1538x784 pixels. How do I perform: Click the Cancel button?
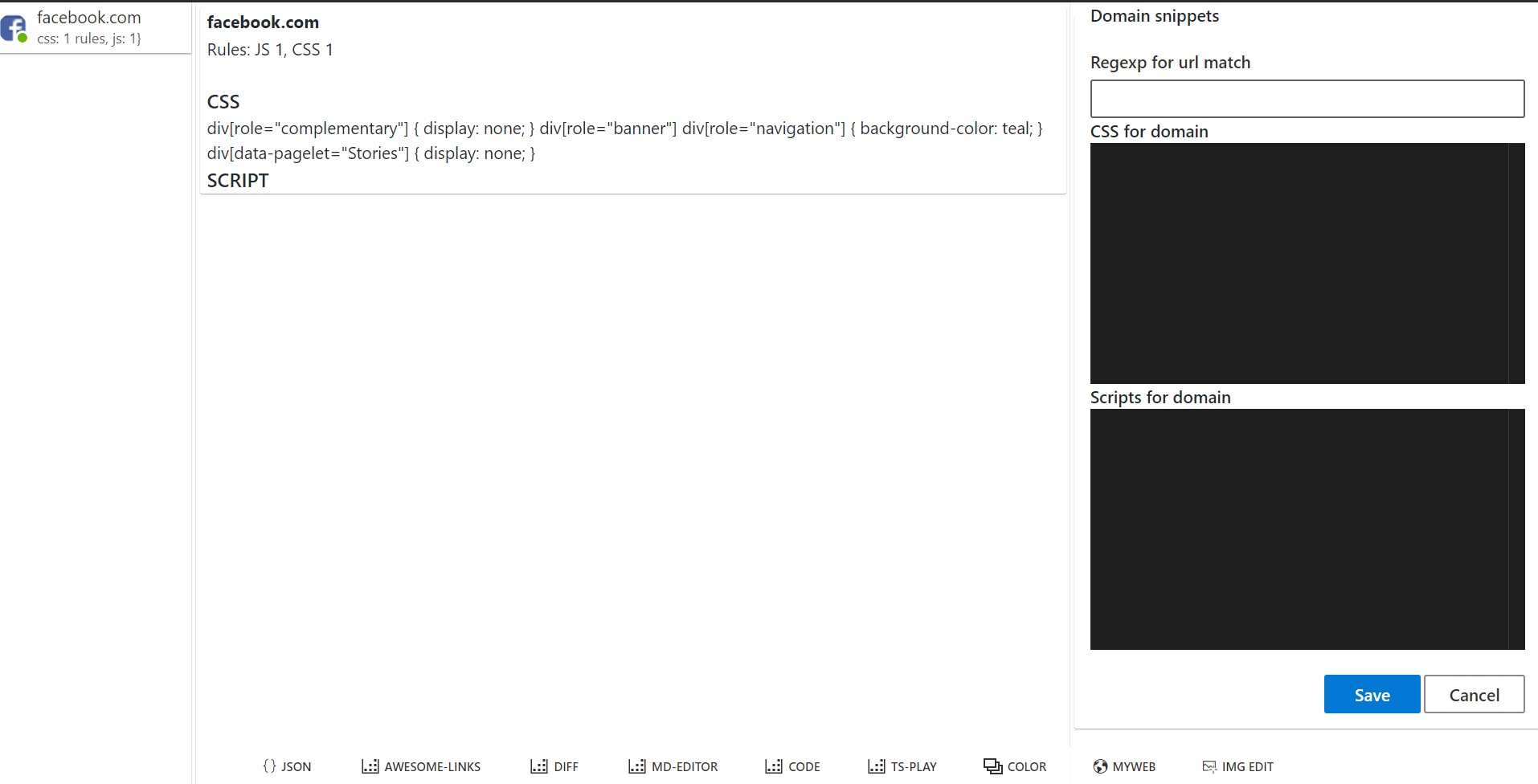(1475, 694)
